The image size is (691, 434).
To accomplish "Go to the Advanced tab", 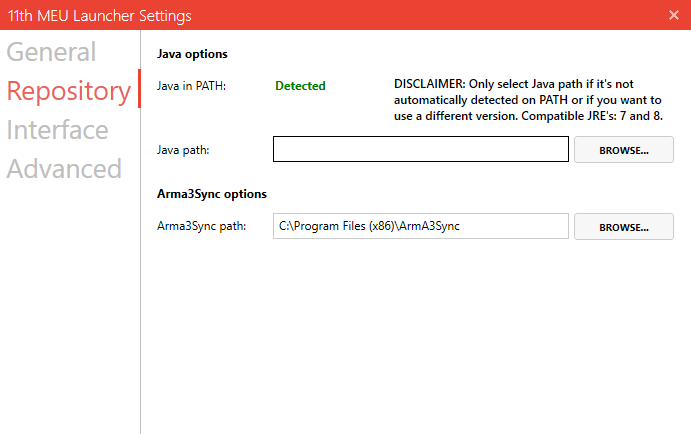I will pyautogui.click(x=64, y=169).
